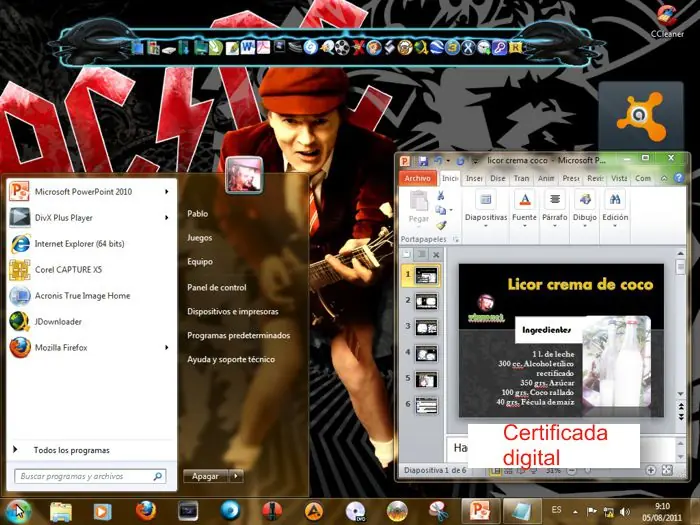This screenshot has height=525, width=700.
Task: Open the arrow next to Apagar button
Action: [x=236, y=477]
